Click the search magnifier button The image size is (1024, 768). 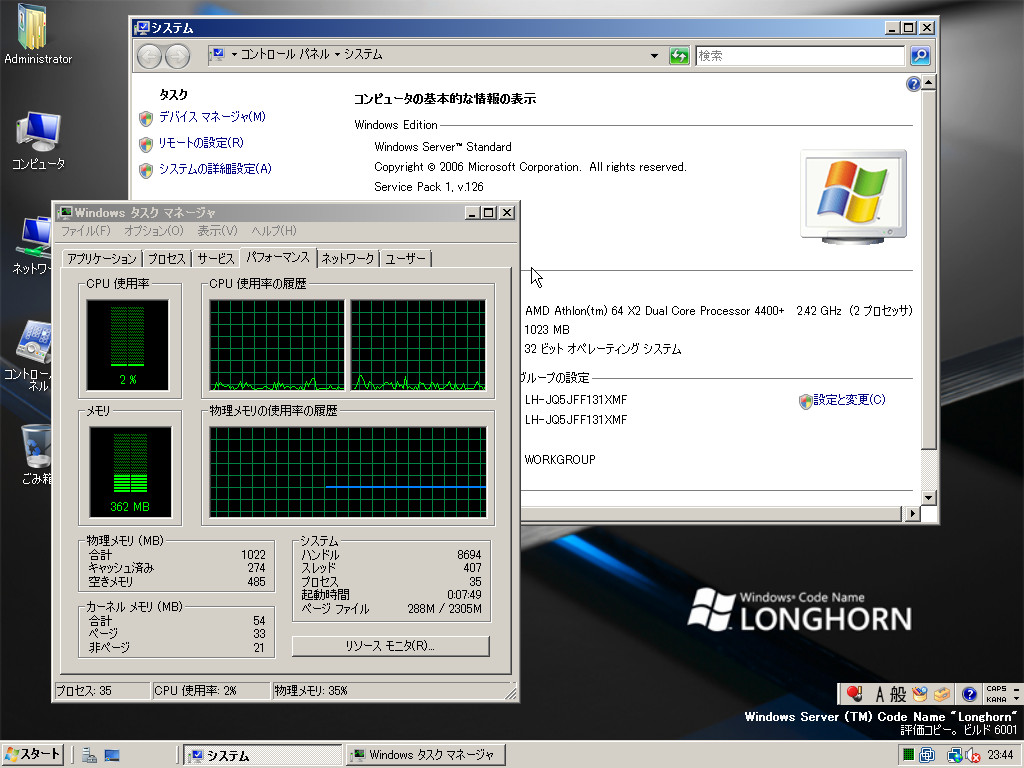click(920, 56)
